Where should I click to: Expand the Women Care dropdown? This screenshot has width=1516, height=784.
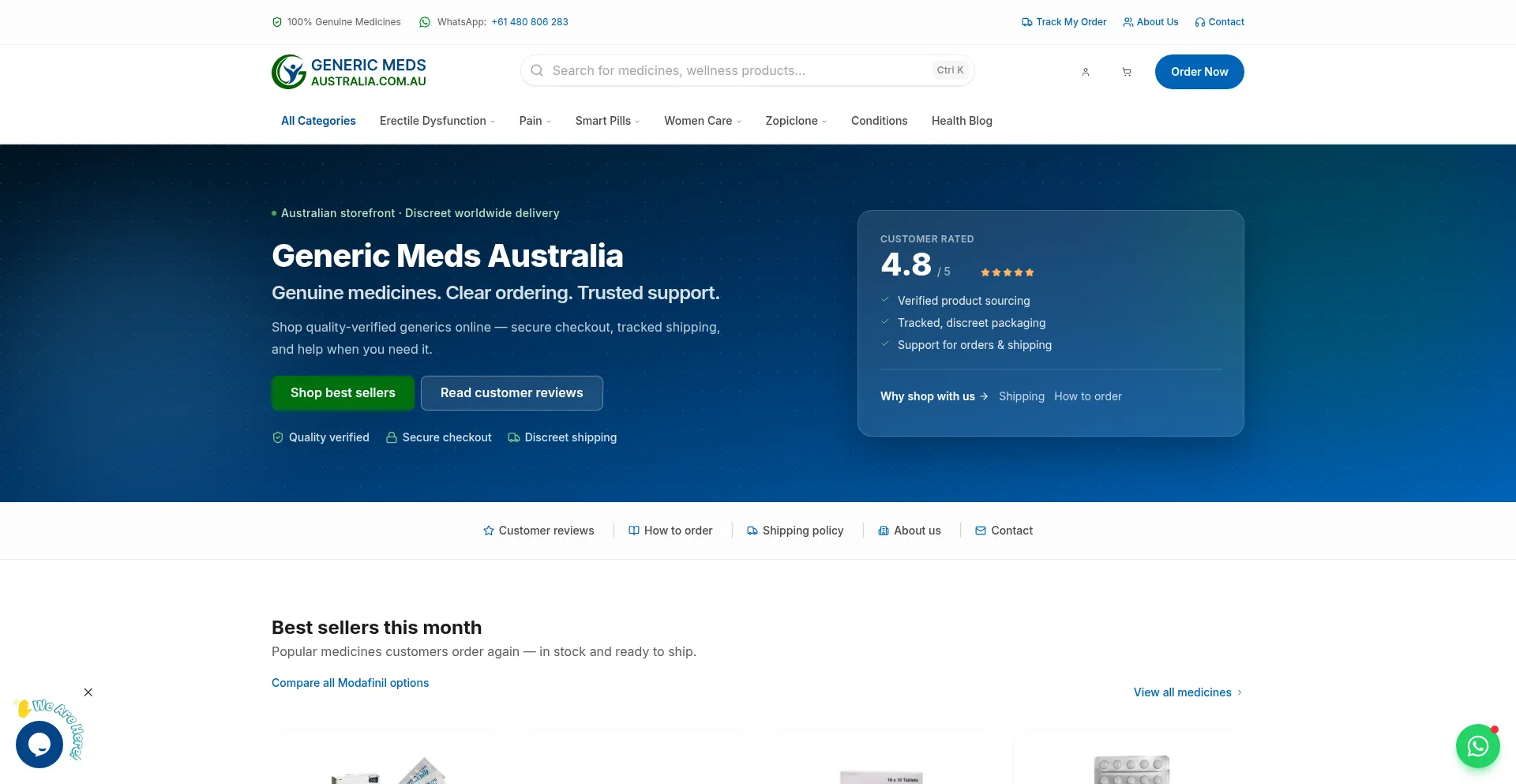pyautogui.click(x=703, y=121)
